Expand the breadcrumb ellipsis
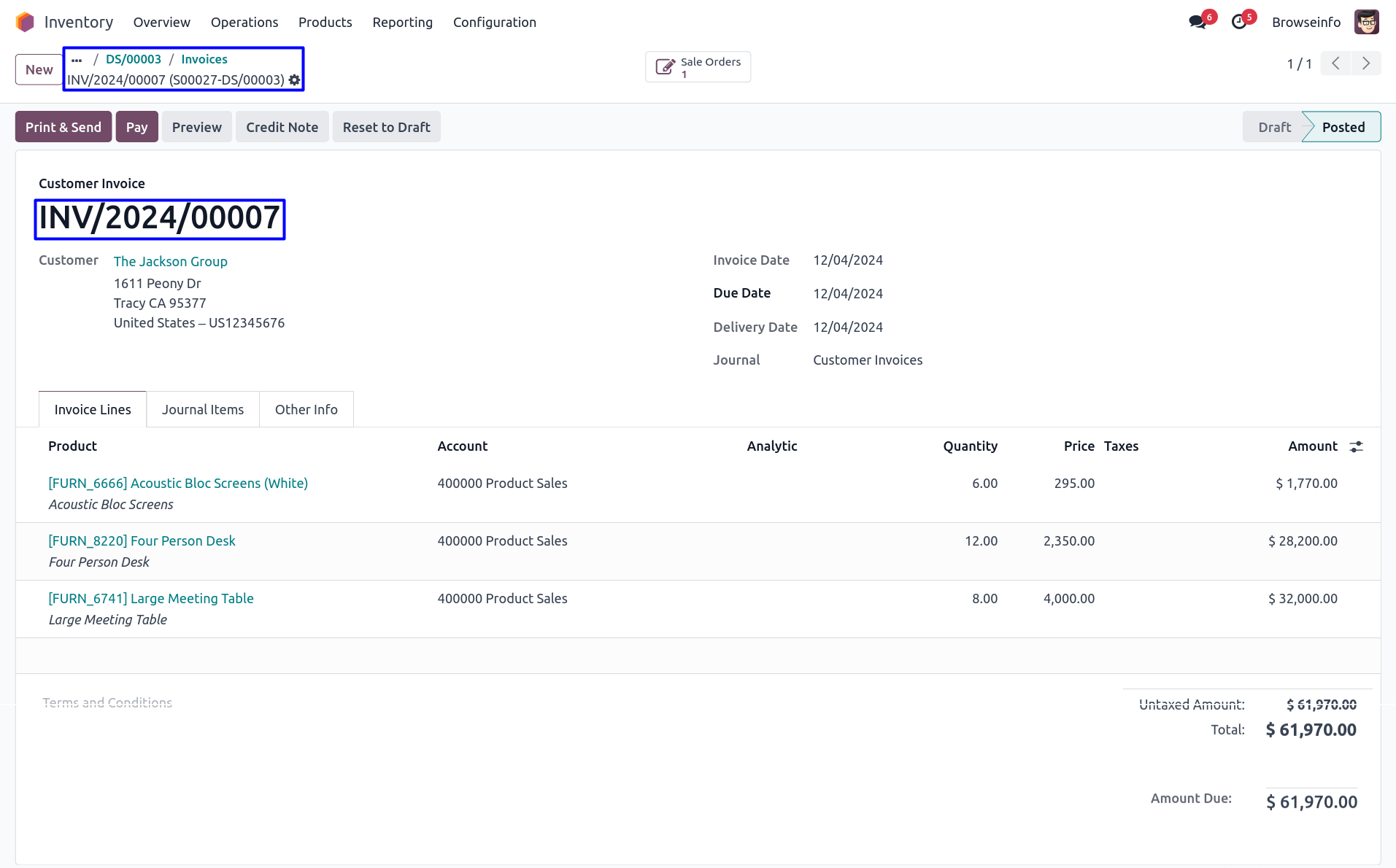The height and width of the screenshot is (868, 1396). point(77,60)
